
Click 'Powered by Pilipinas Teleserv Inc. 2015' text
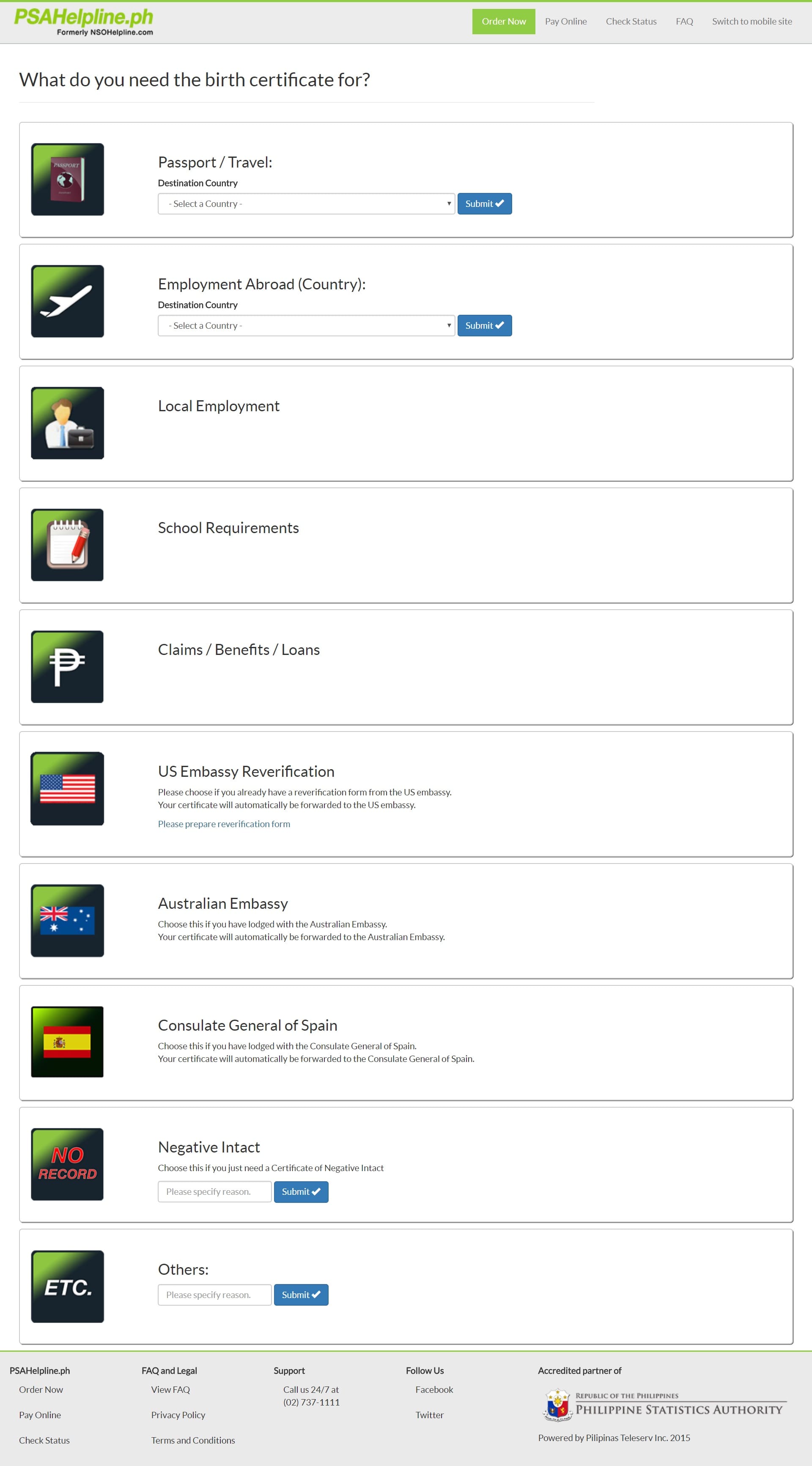614,1438
